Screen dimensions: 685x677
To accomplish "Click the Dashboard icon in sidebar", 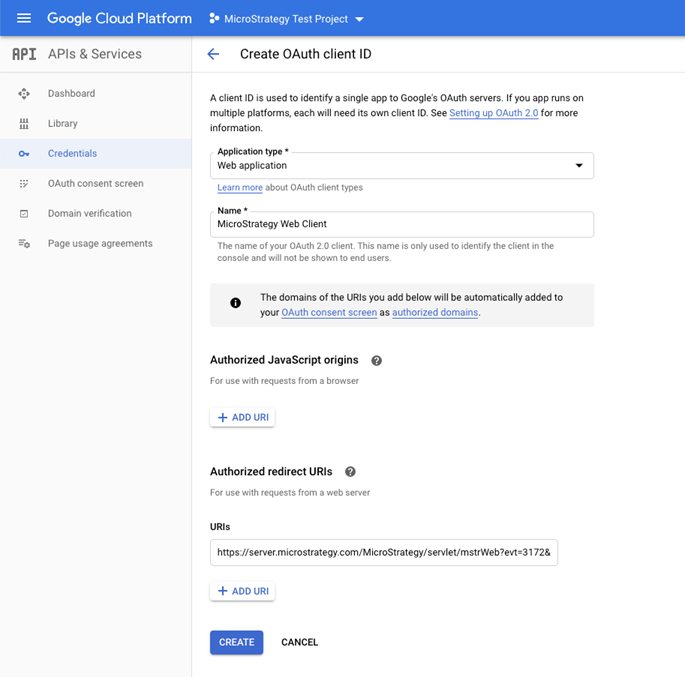I will click(24, 94).
